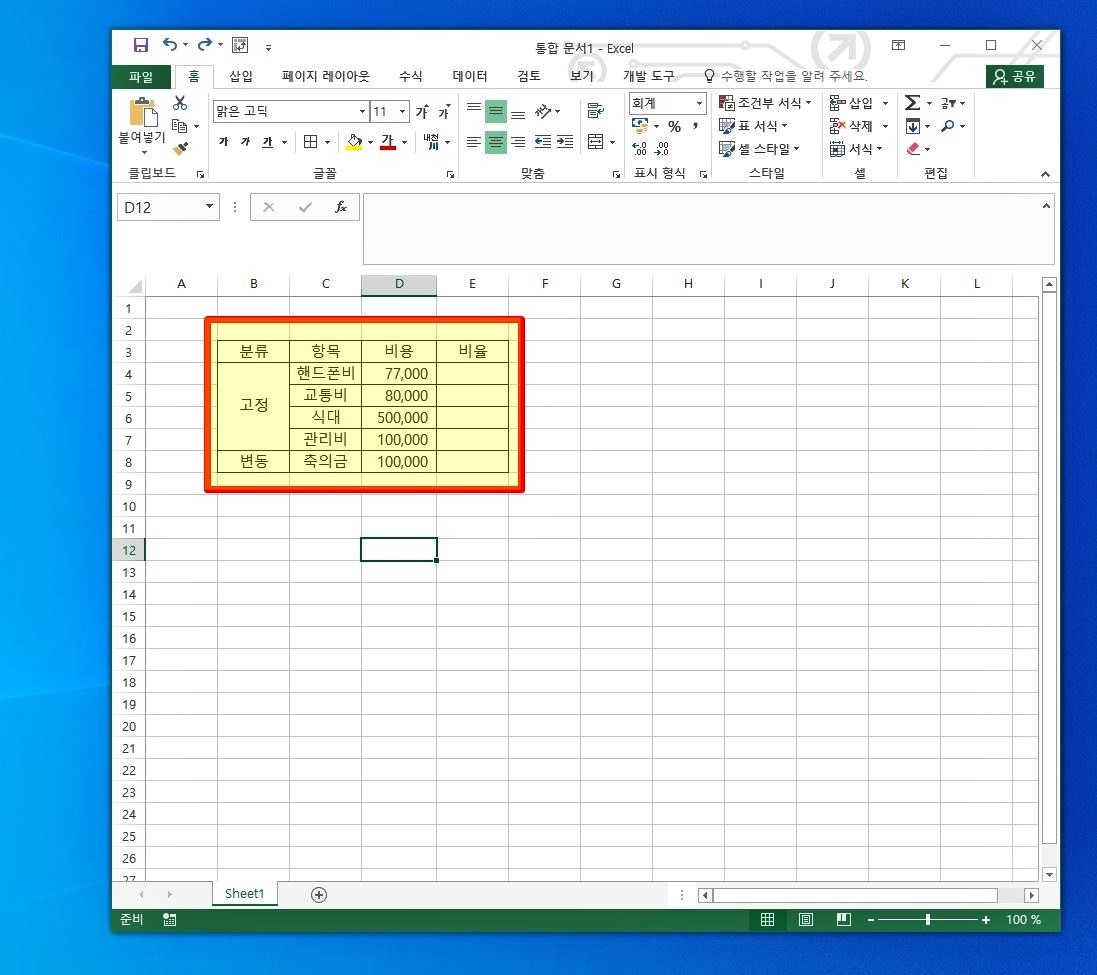Select the Sheet1 tab
The image size is (1097, 975).
pyautogui.click(x=244, y=893)
